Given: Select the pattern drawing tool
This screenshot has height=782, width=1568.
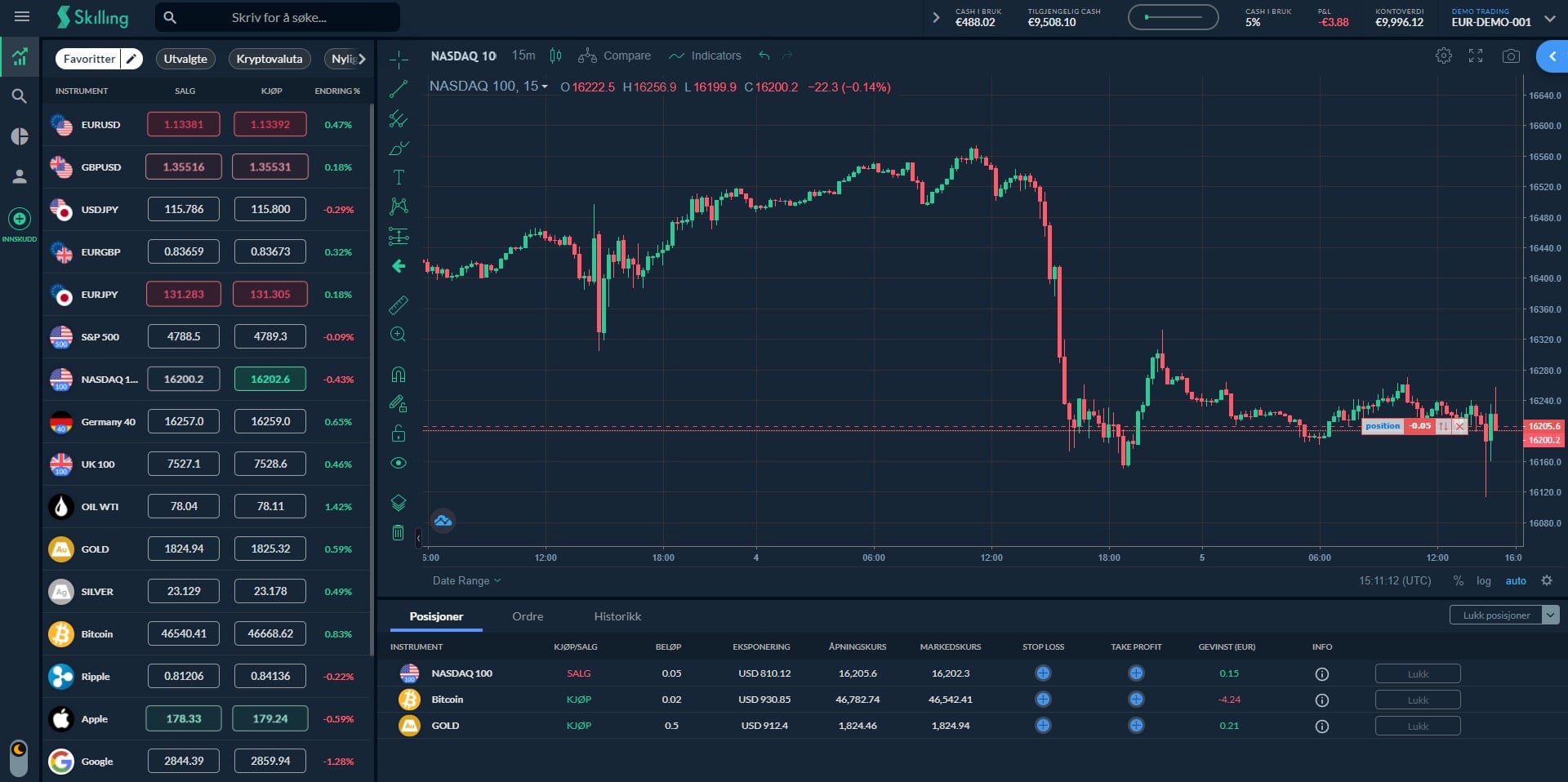Looking at the screenshot, I should tap(399, 207).
